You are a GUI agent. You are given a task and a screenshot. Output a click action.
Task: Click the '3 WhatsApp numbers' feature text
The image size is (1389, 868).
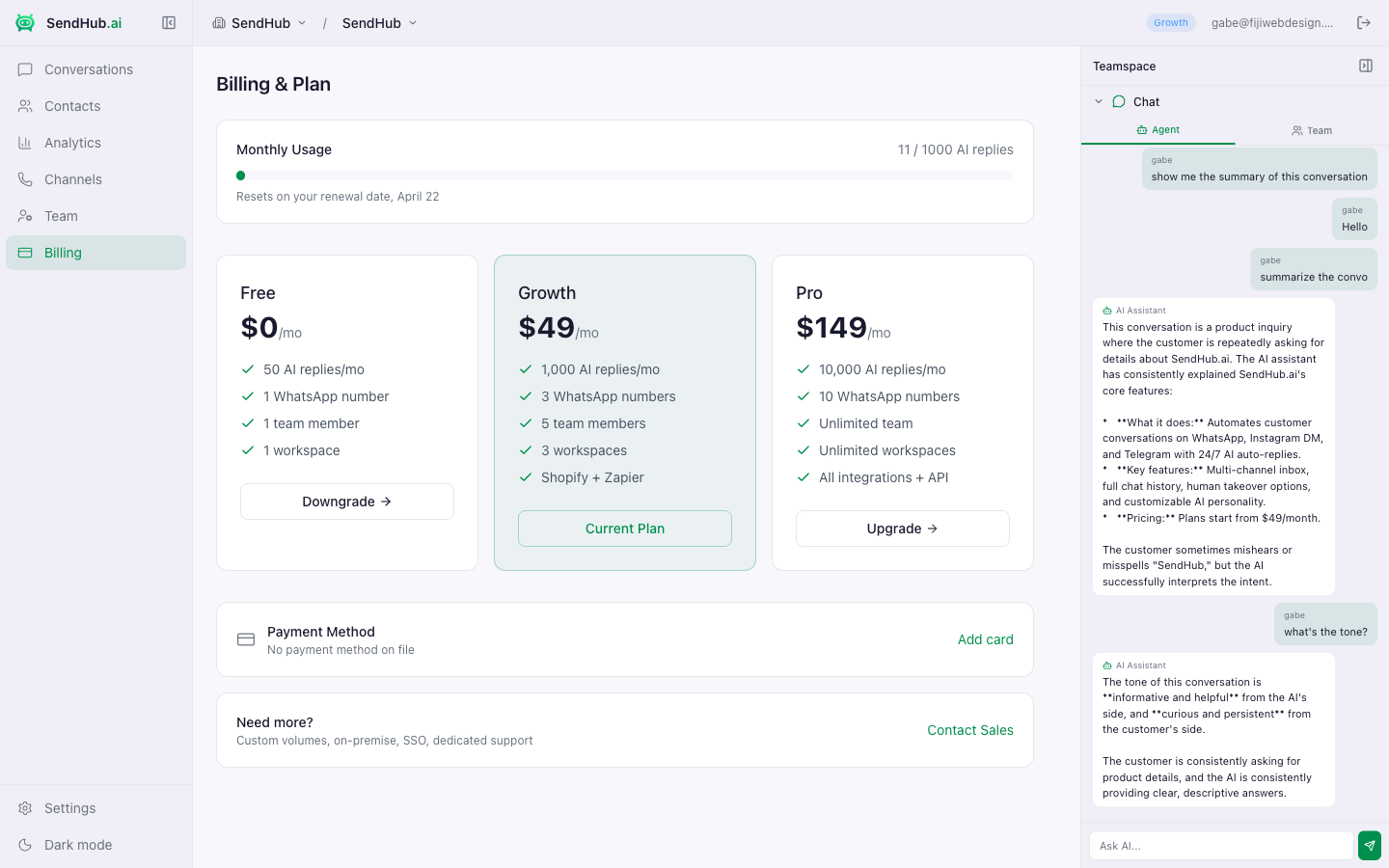[609, 396]
